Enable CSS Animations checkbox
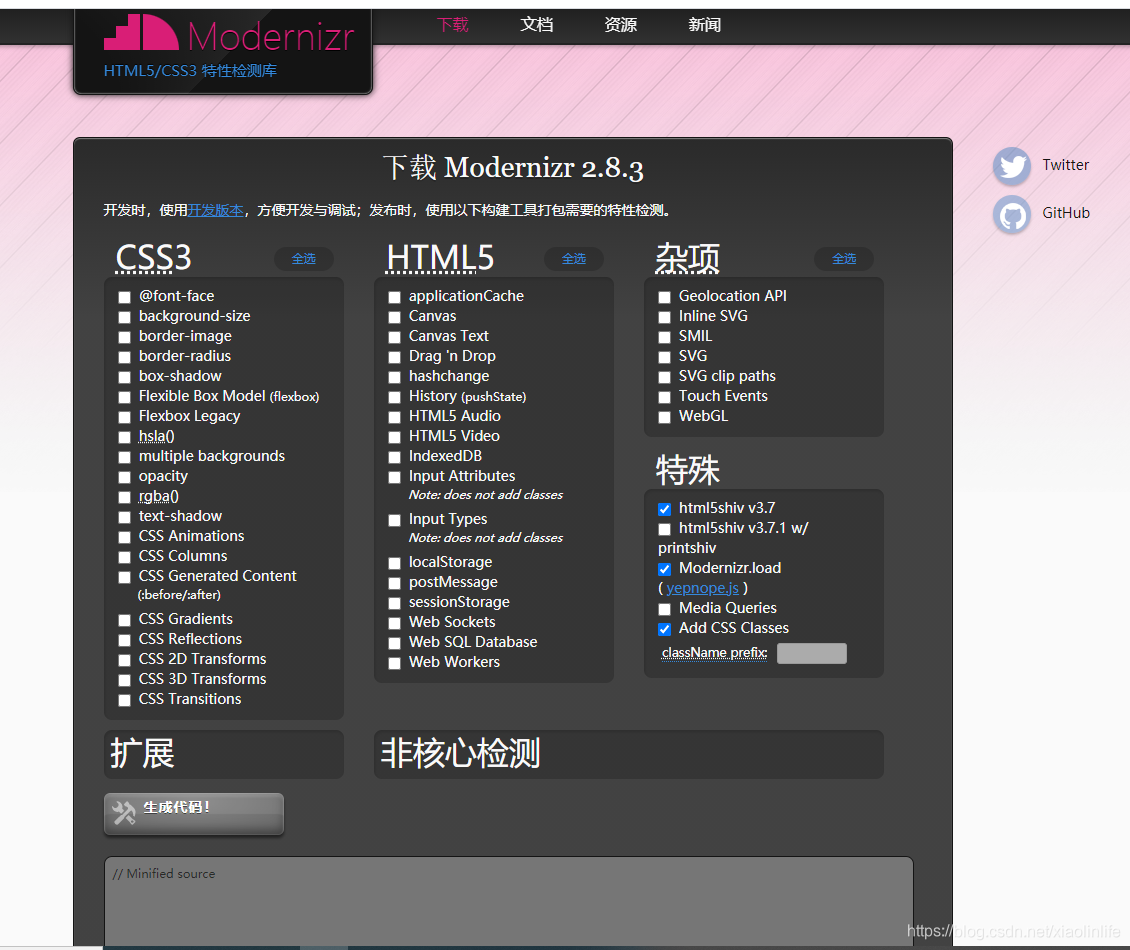 tap(125, 537)
